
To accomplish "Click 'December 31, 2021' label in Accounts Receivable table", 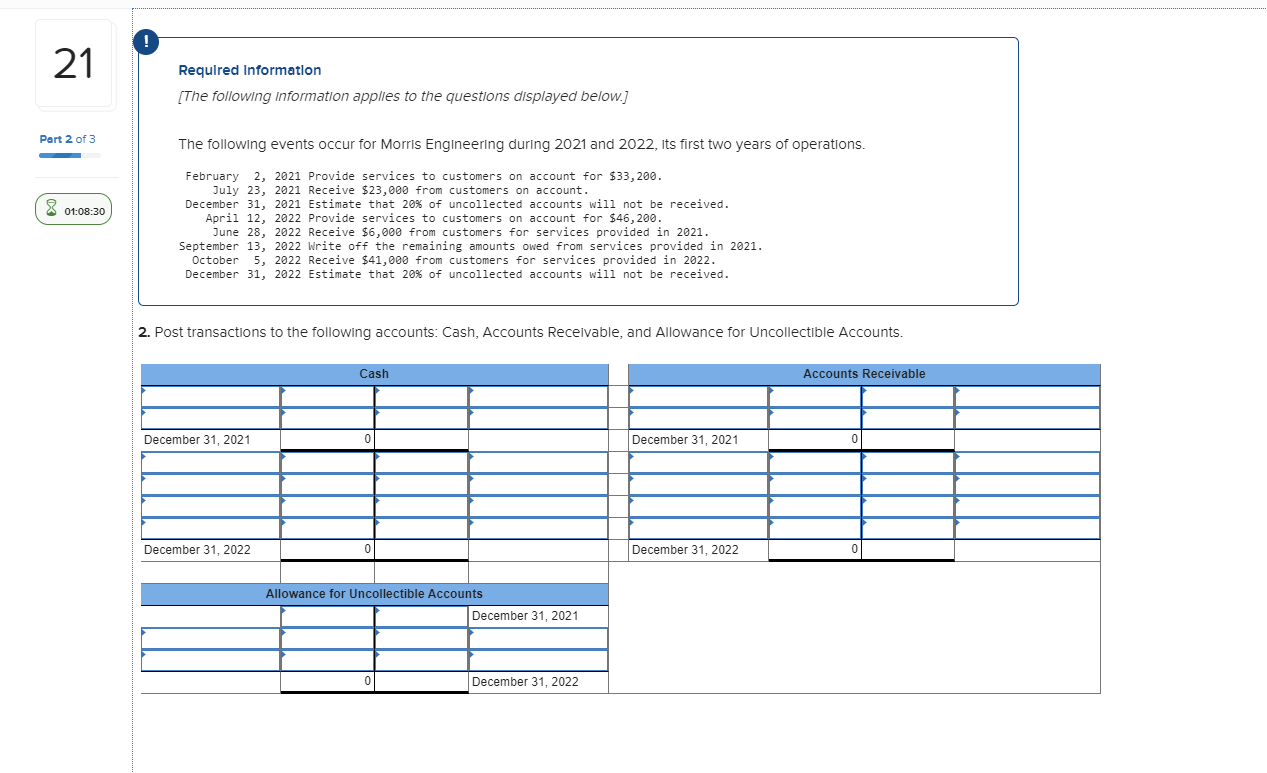I will pyautogui.click(x=685, y=440).
